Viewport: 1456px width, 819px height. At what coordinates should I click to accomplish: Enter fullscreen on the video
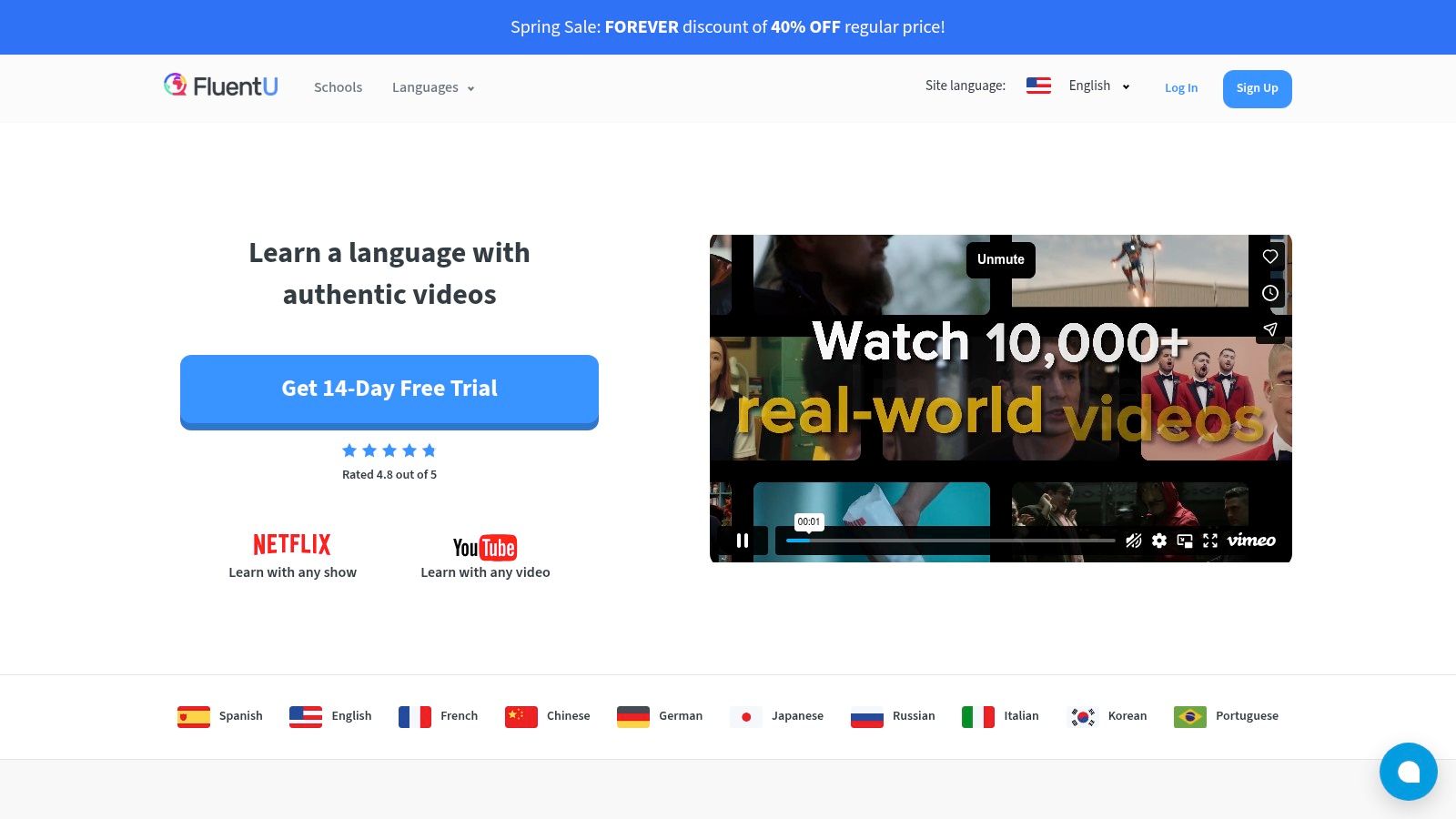coord(1210,541)
